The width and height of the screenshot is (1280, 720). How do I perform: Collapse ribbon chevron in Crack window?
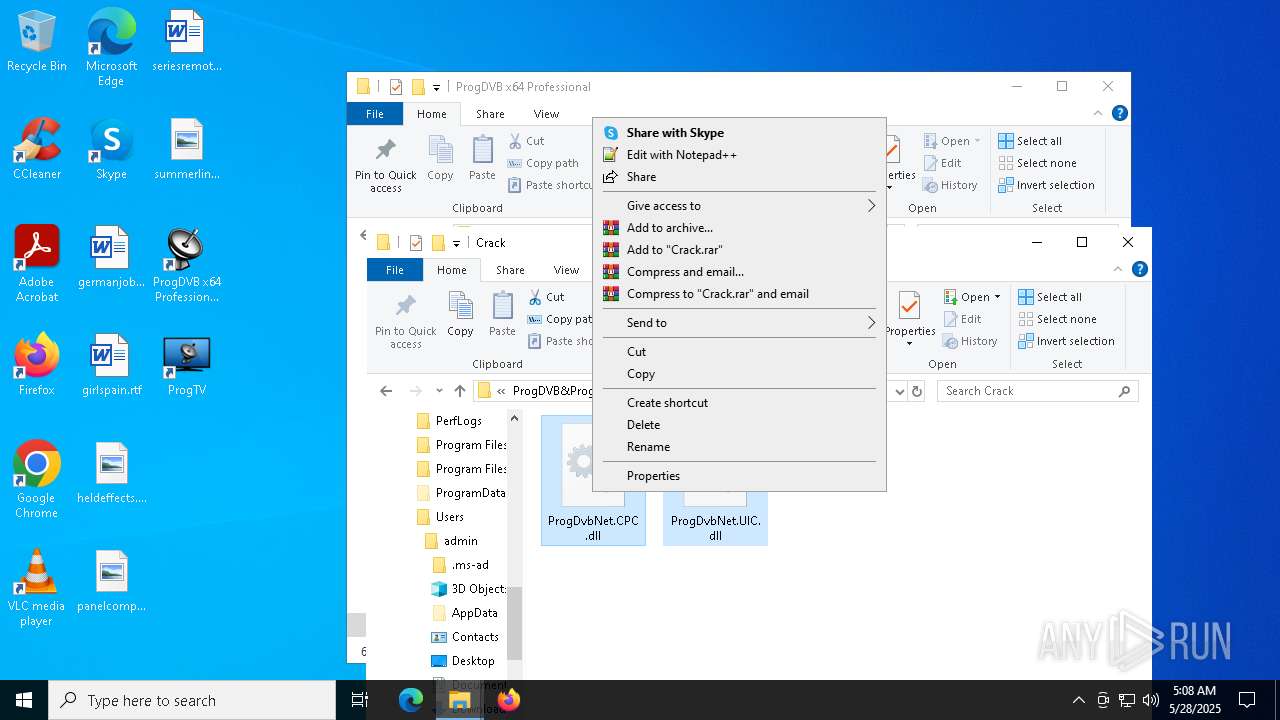coord(1118,269)
